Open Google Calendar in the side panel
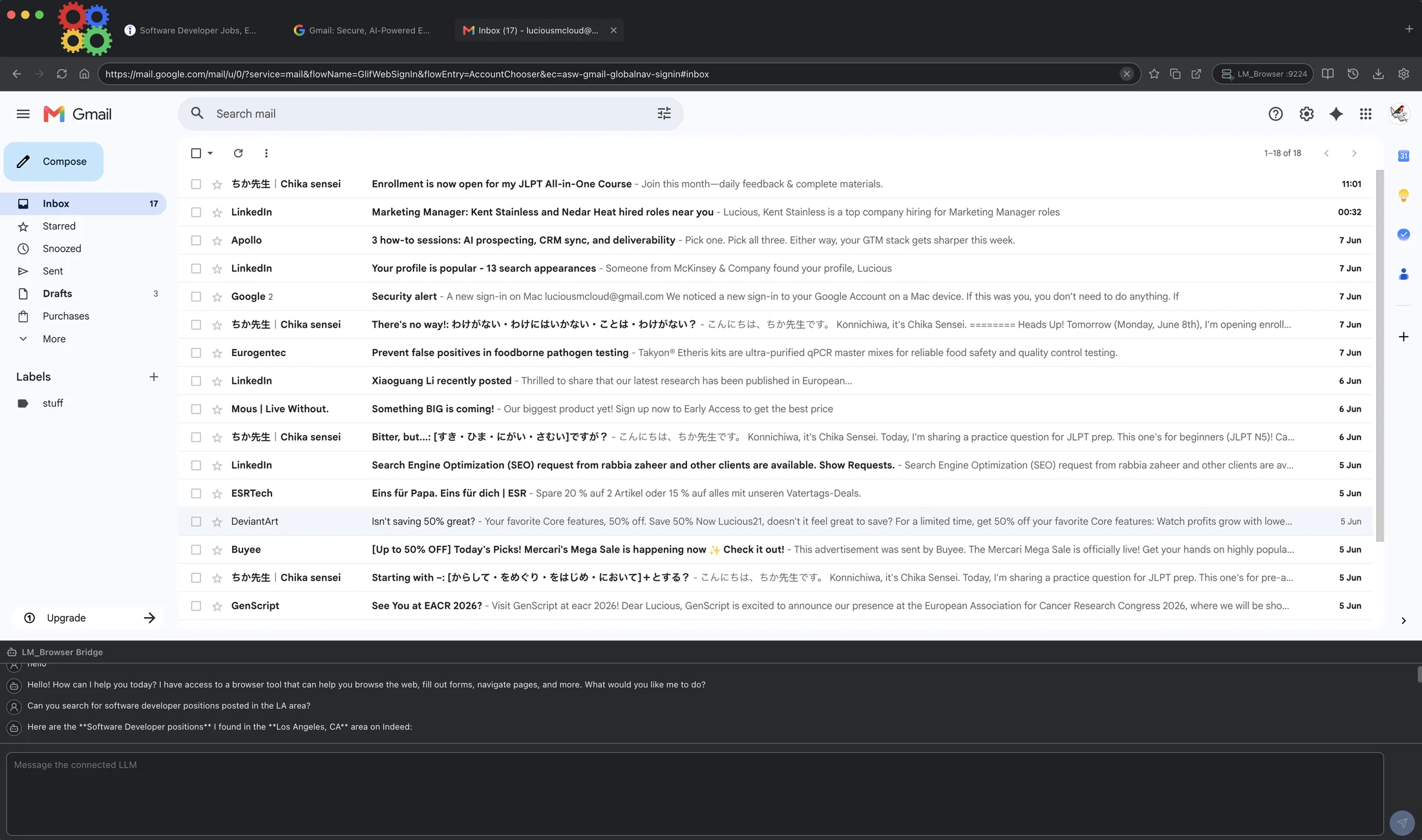This screenshot has width=1422, height=840. click(x=1403, y=156)
